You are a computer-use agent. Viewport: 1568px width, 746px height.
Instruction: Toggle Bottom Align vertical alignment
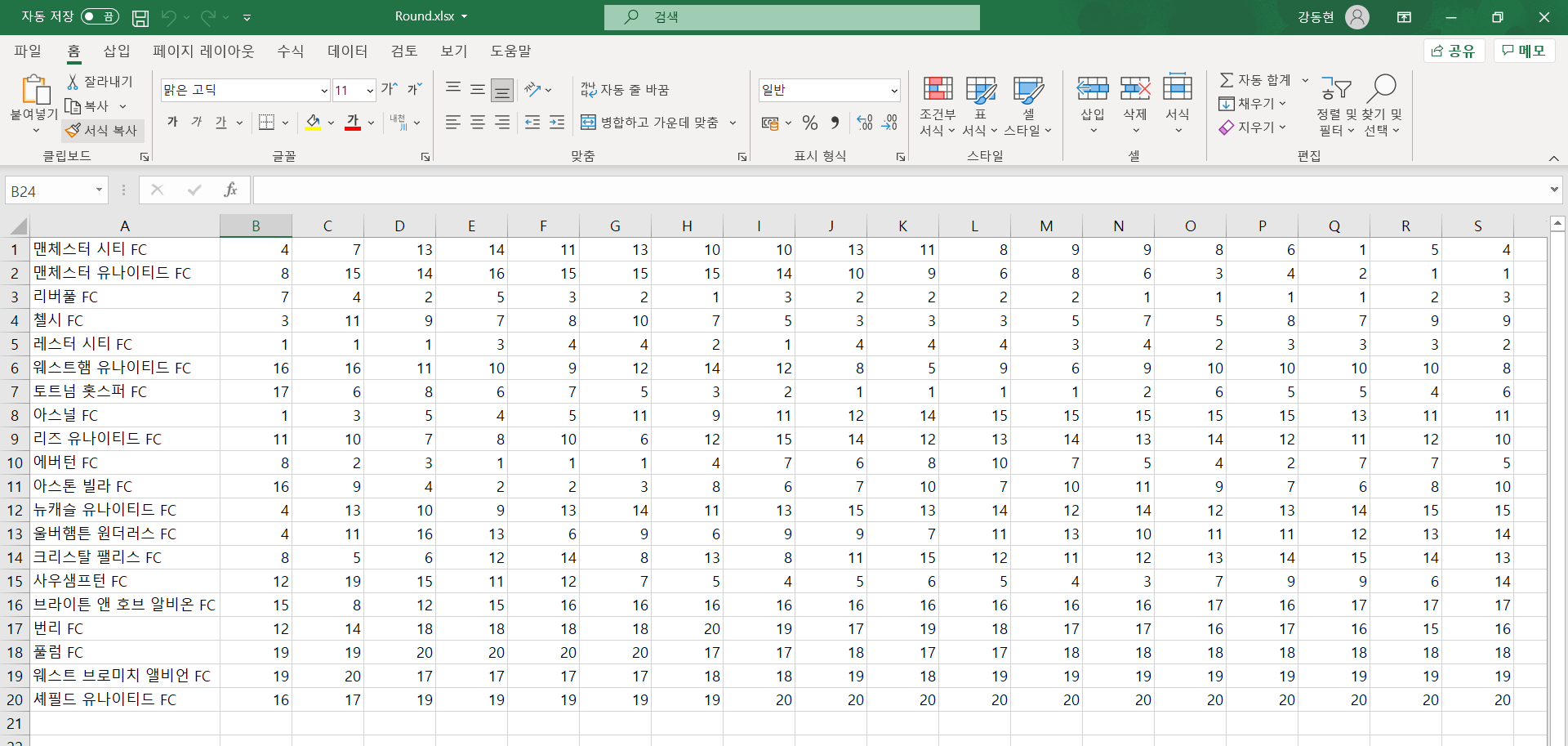[502, 90]
